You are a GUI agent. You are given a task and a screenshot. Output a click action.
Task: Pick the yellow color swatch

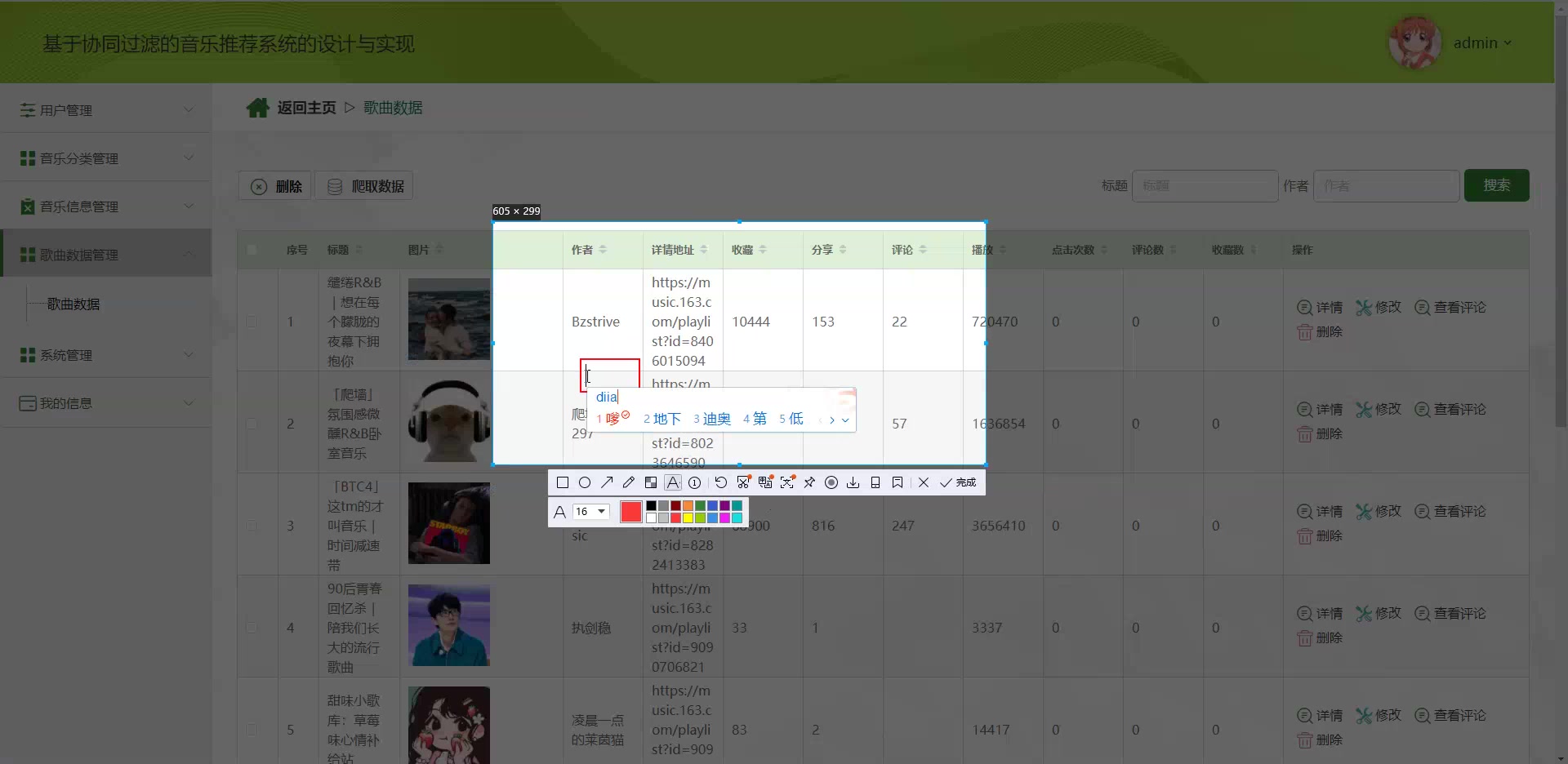click(688, 517)
